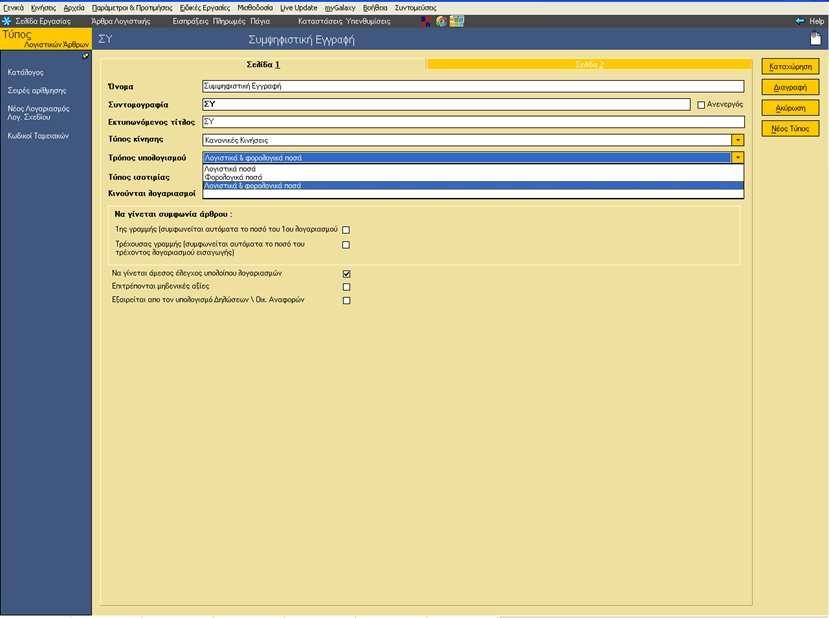Go to Σελίδα Εργασίας

[43, 21]
